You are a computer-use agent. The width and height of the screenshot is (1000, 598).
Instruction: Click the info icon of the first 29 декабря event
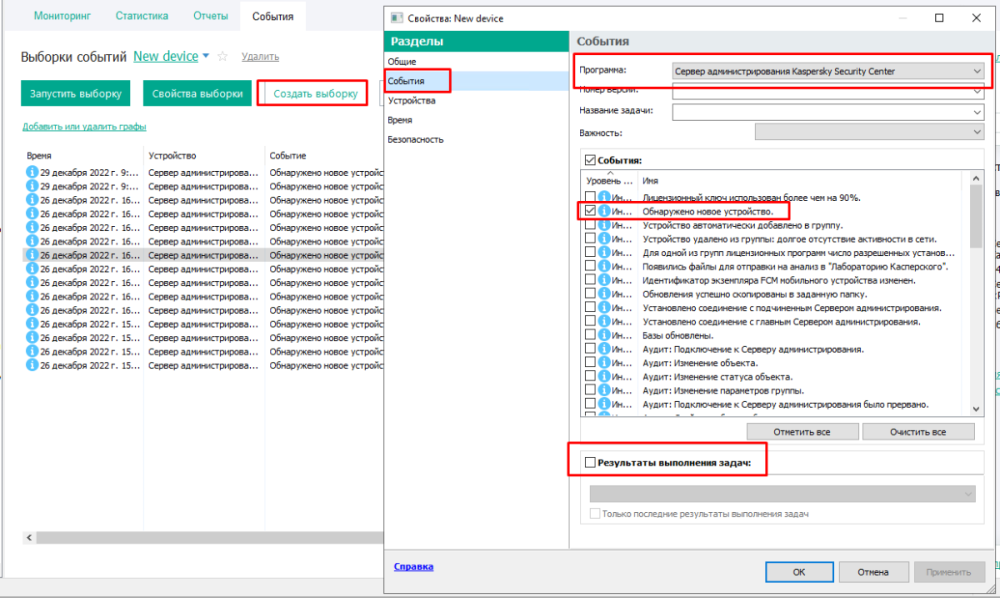pos(31,172)
